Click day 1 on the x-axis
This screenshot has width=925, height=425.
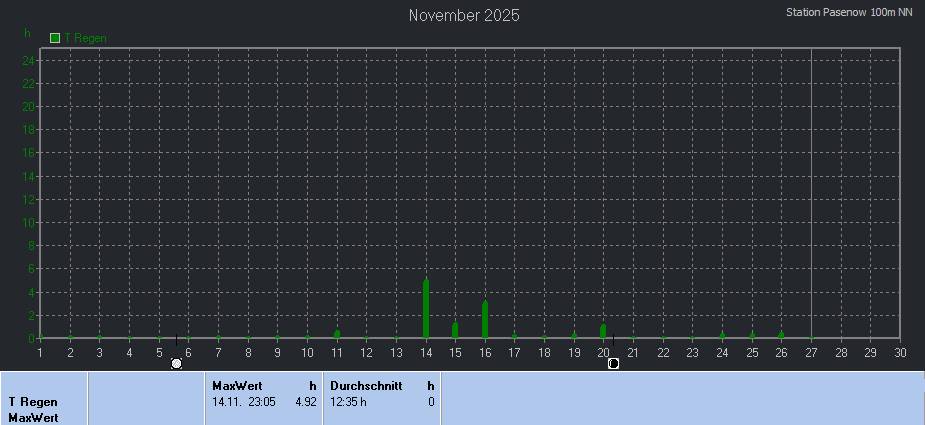pyautogui.click(x=40, y=352)
